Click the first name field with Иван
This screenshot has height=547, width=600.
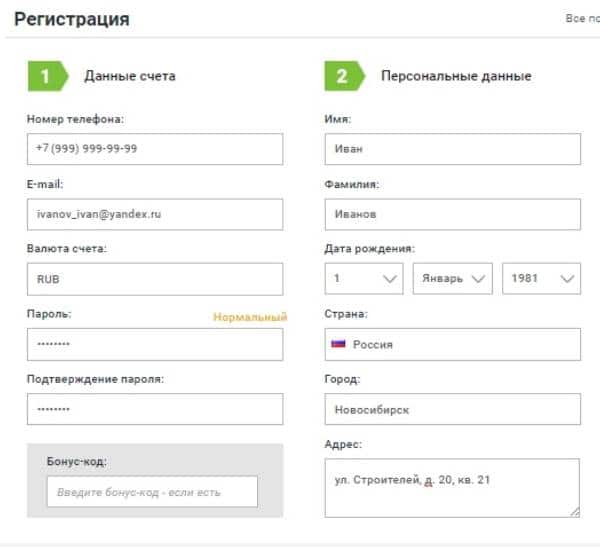[452, 149]
